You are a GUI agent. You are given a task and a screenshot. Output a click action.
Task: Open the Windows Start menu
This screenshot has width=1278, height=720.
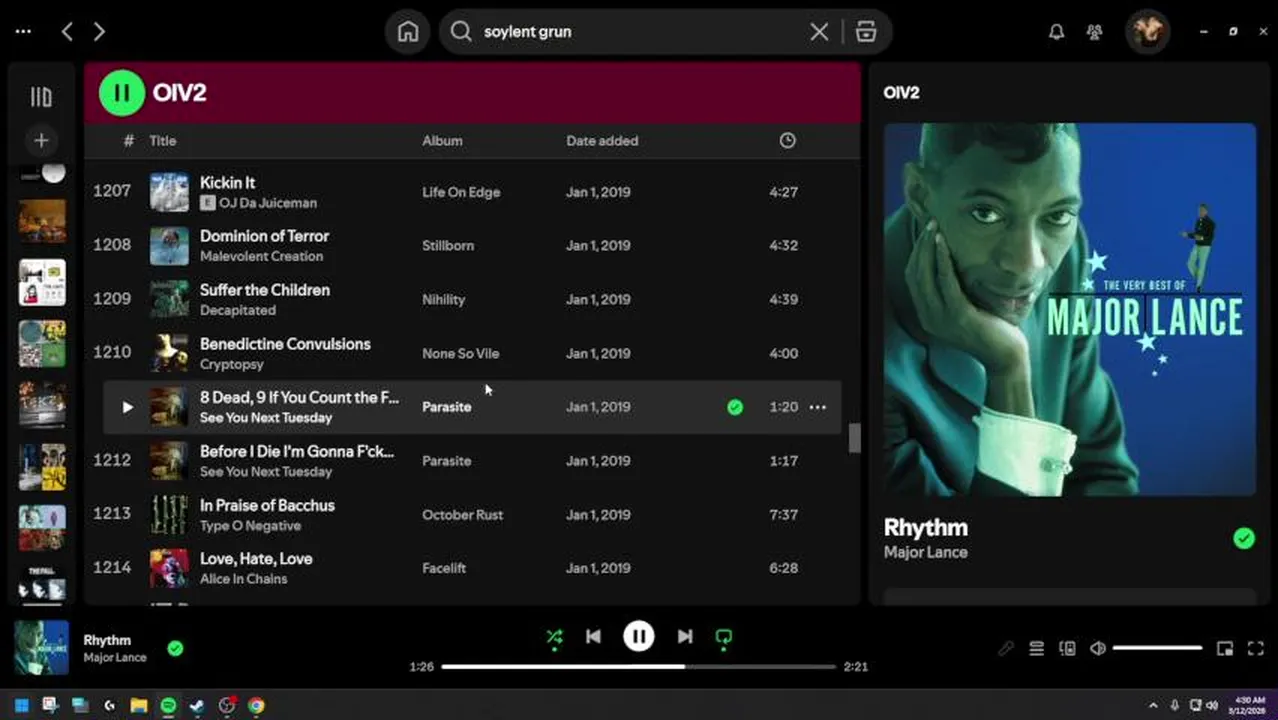click(21, 706)
